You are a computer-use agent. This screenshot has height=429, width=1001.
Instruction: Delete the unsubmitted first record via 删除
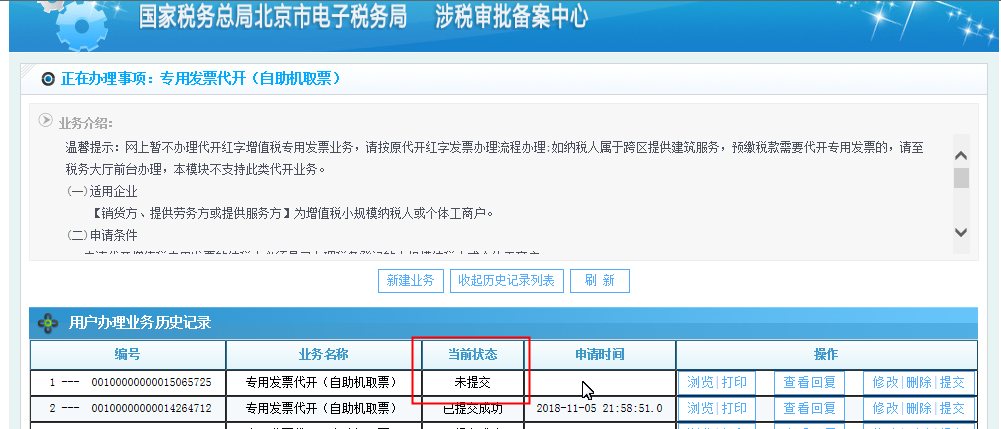919,382
